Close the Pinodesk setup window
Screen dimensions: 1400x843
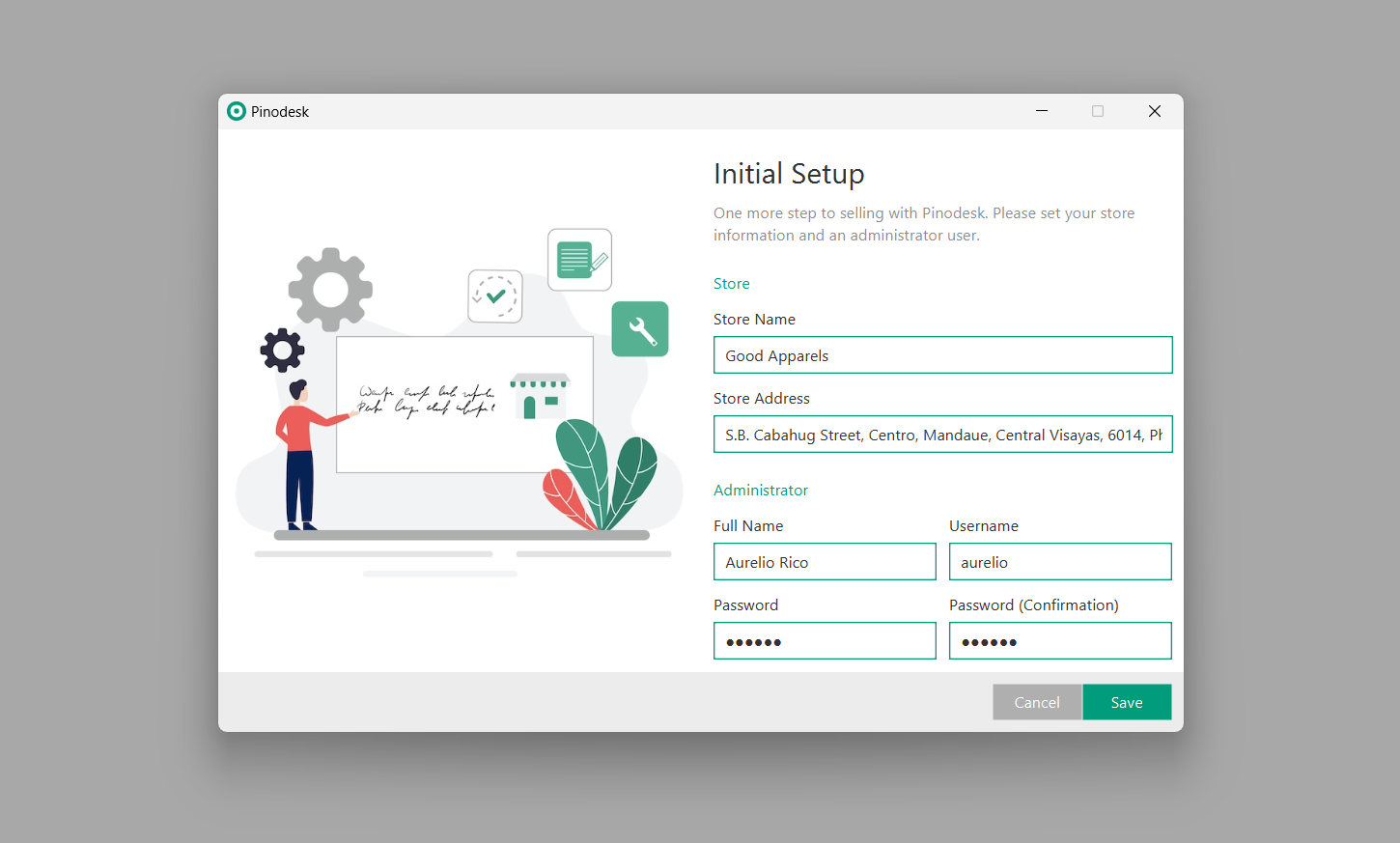point(1154,111)
